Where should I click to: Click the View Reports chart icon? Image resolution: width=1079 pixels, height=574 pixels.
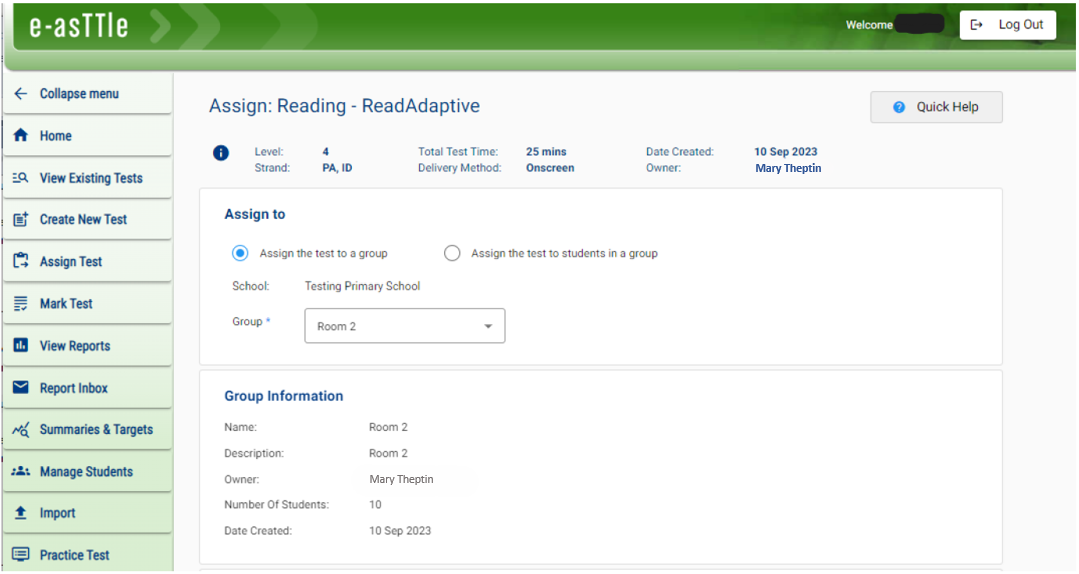coord(20,346)
